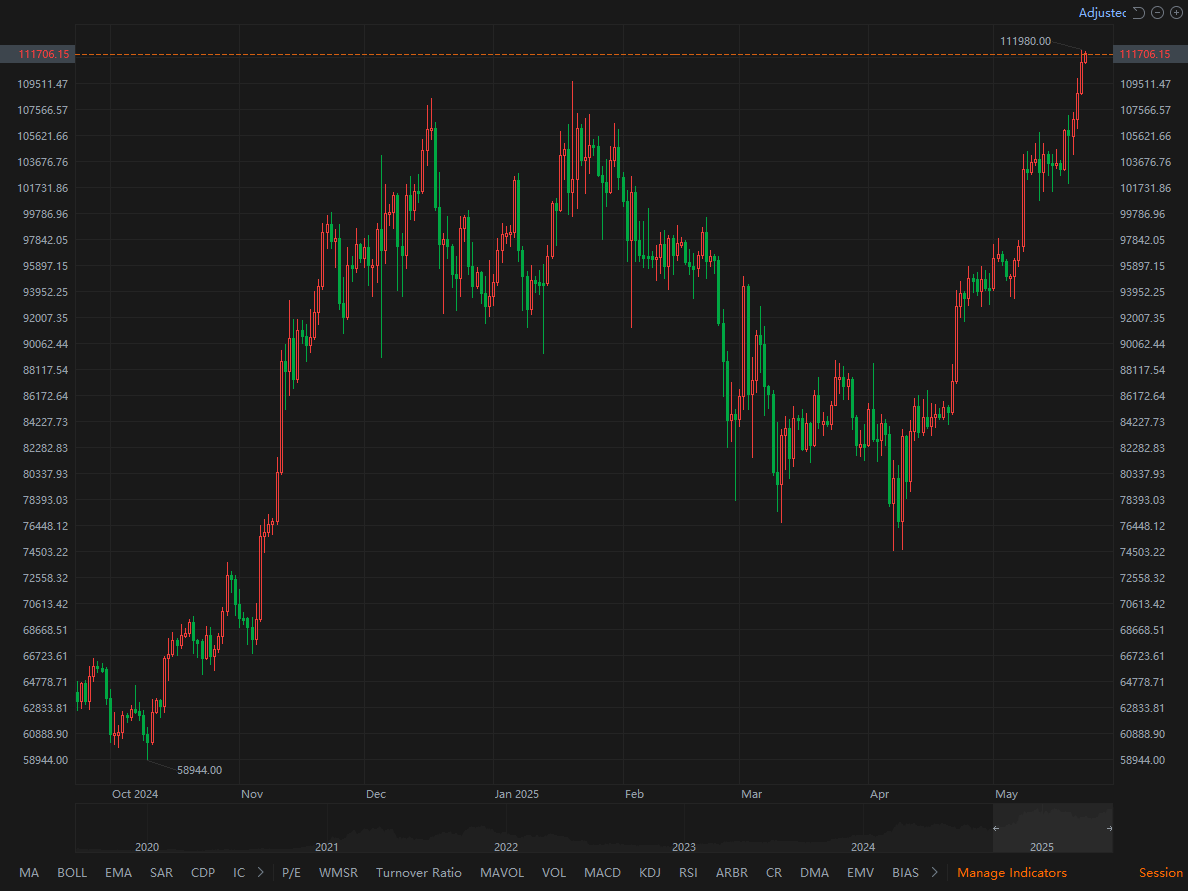Zoom out the chart with minus icon
This screenshot has height=891, width=1188.
tap(1157, 13)
